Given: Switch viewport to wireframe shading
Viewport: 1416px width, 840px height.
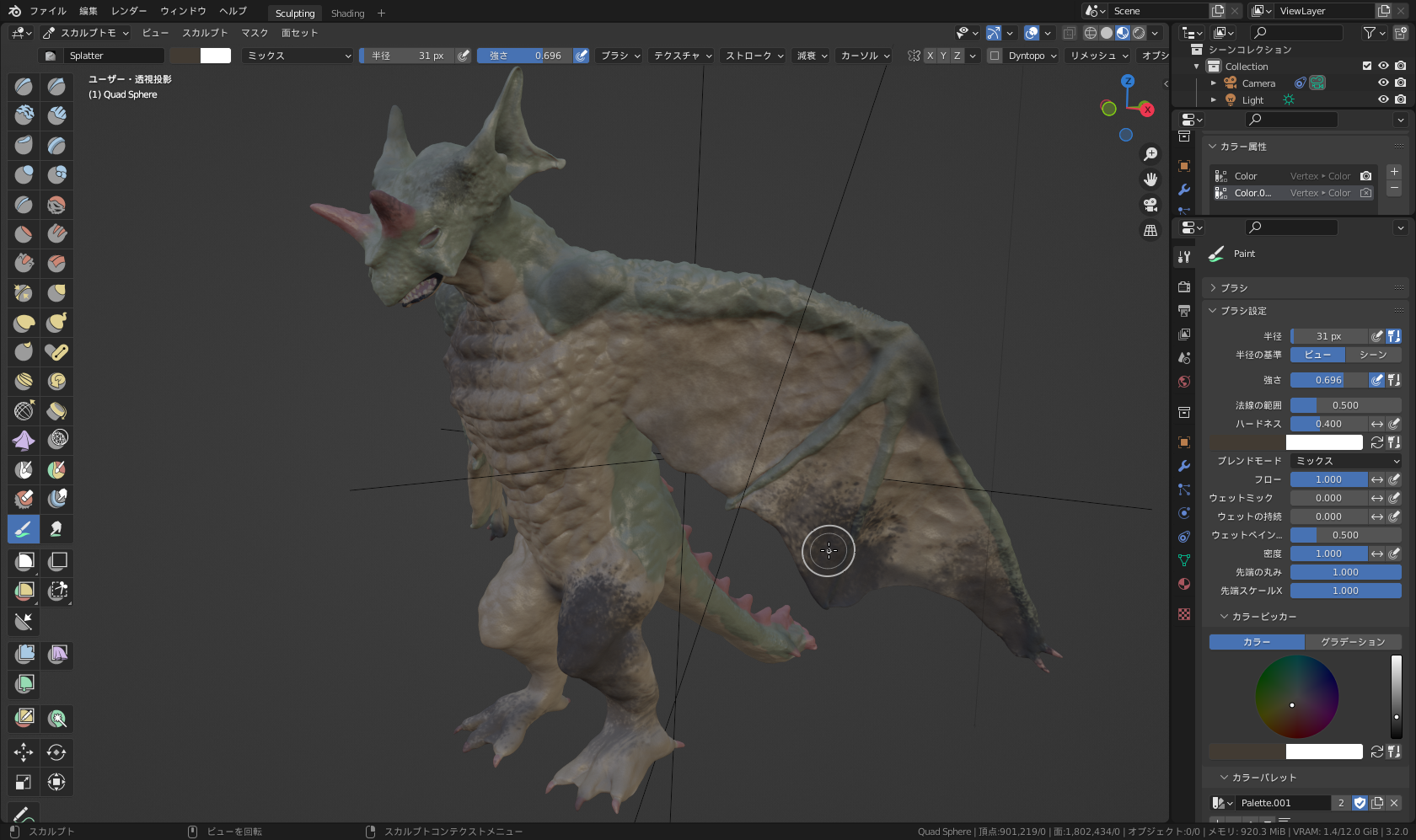Looking at the screenshot, I should click(1090, 33).
